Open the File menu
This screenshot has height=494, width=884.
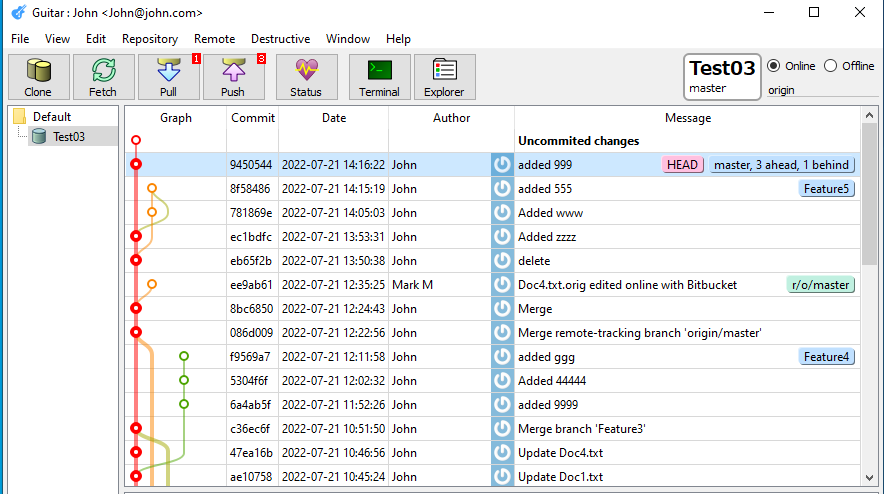(20, 39)
